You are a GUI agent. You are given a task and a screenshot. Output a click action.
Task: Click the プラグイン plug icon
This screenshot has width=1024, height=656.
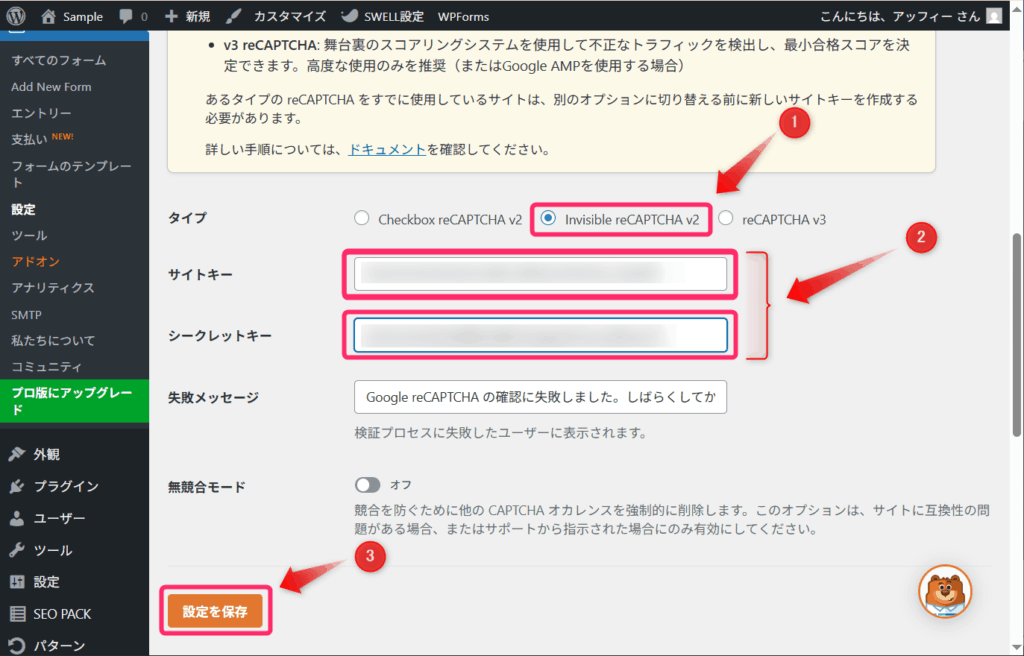pyautogui.click(x=17, y=486)
